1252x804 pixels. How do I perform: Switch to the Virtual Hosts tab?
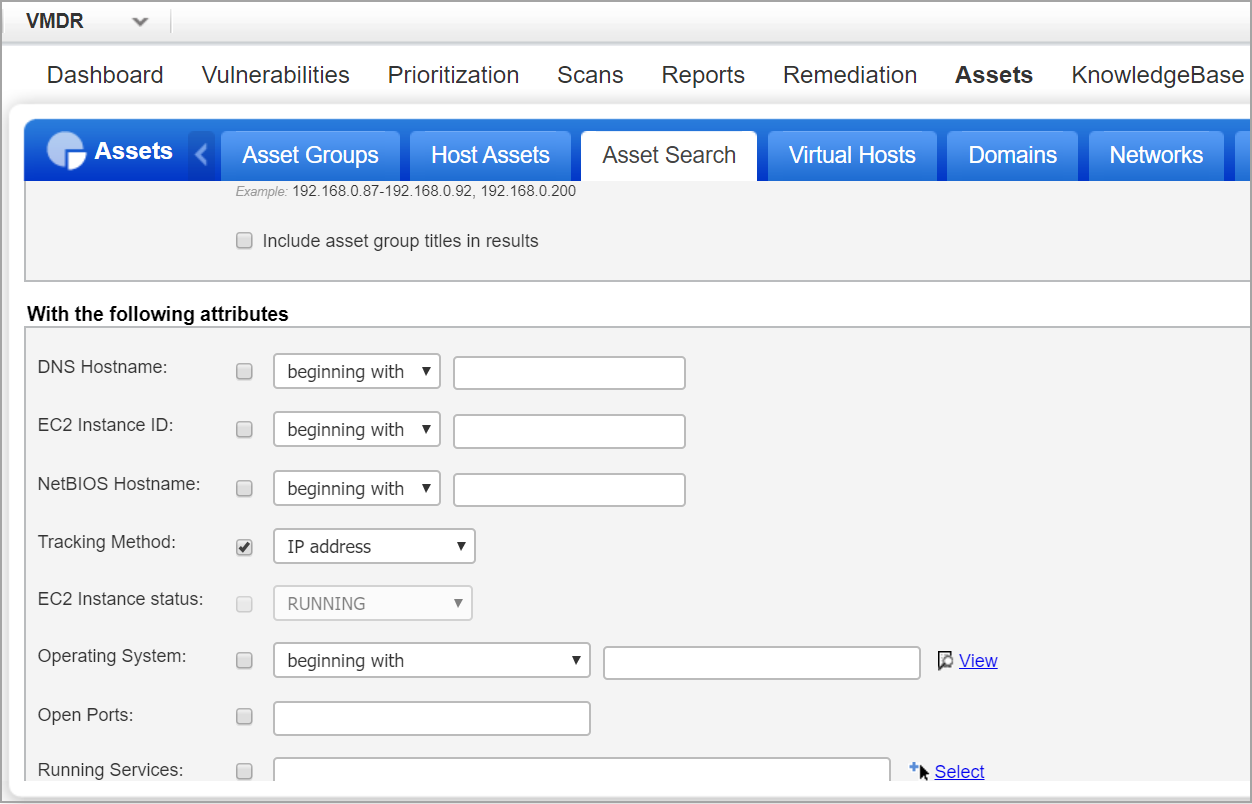tap(852, 156)
